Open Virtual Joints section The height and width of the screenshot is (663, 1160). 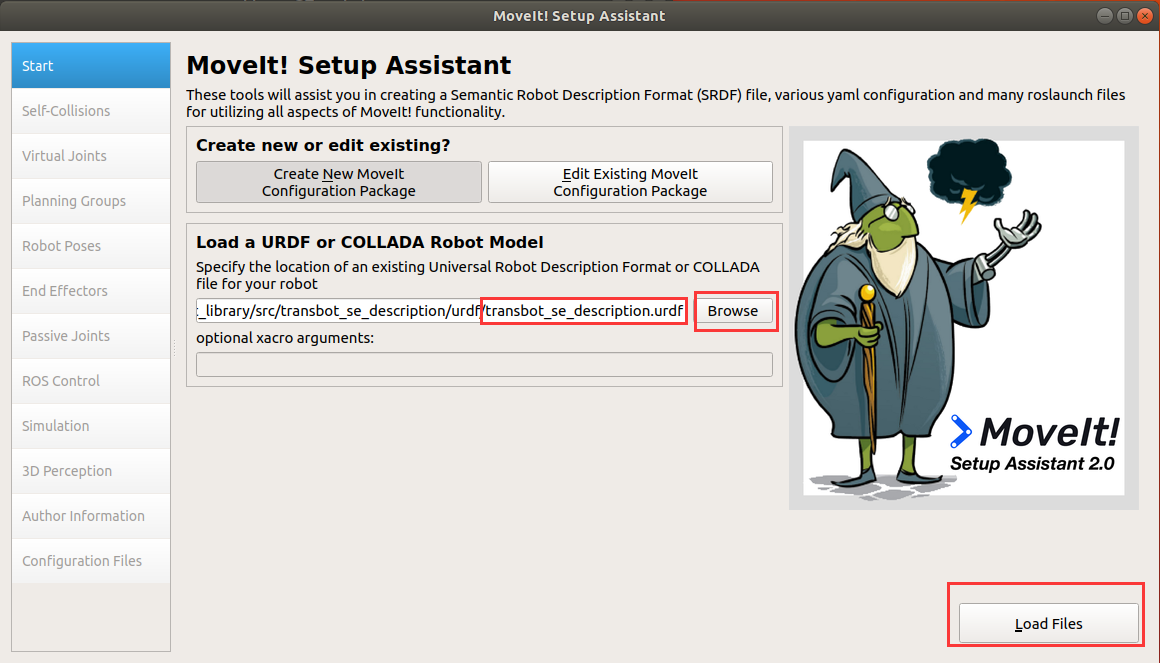coord(91,156)
